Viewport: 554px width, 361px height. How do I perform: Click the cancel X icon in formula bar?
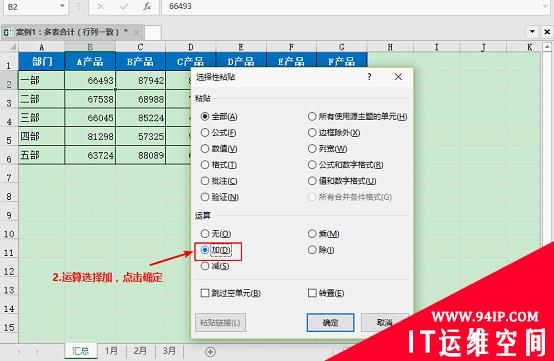click(101, 6)
